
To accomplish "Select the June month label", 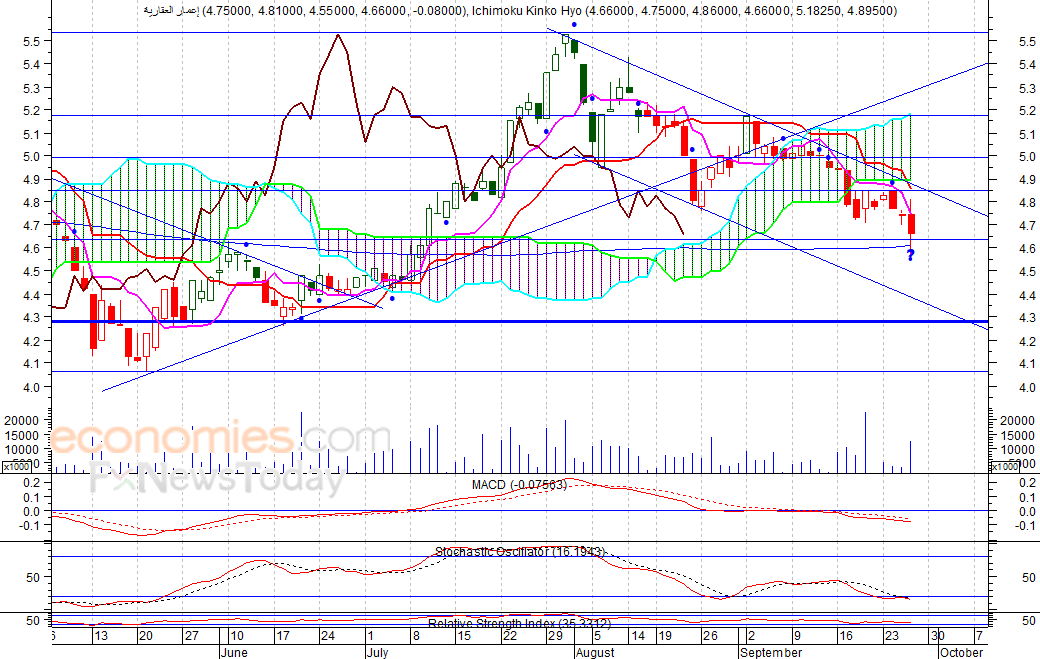I will pyautogui.click(x=234, y=652).
